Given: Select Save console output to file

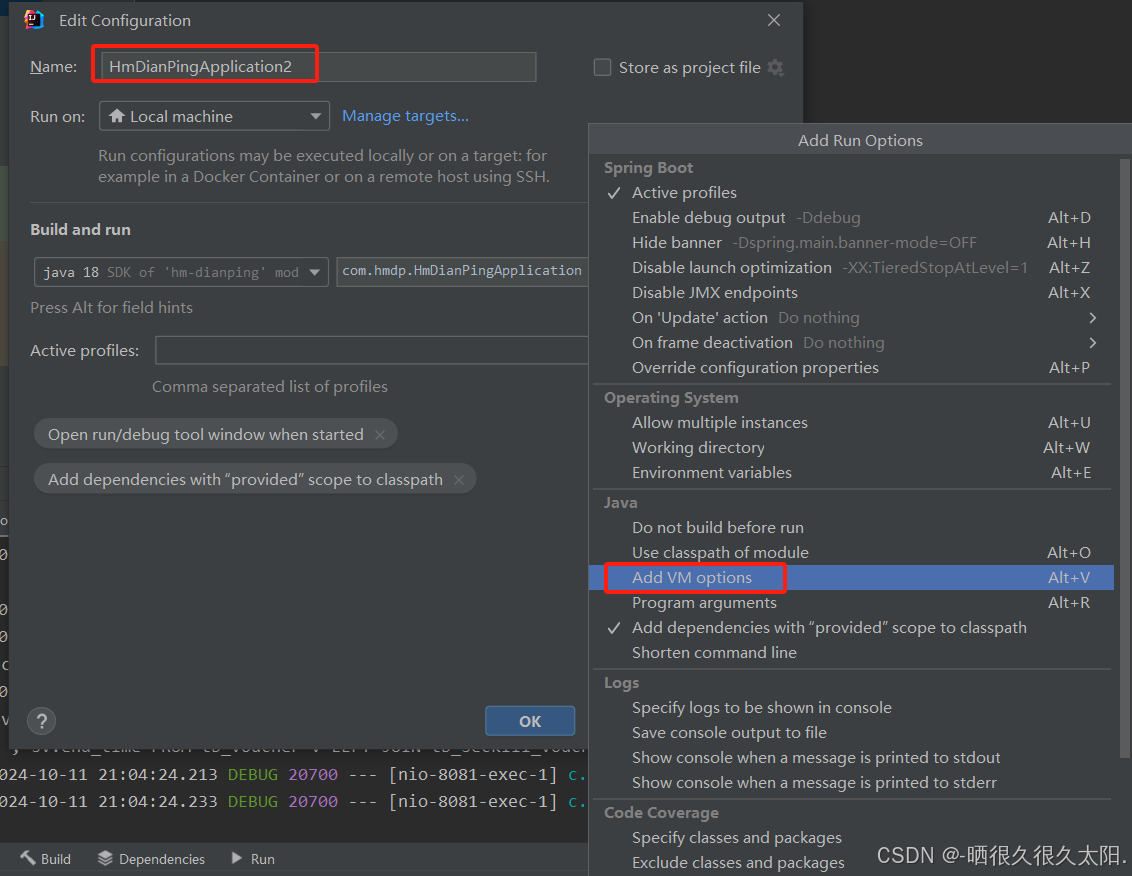Looking at the screenshot, I should point(853,732).
